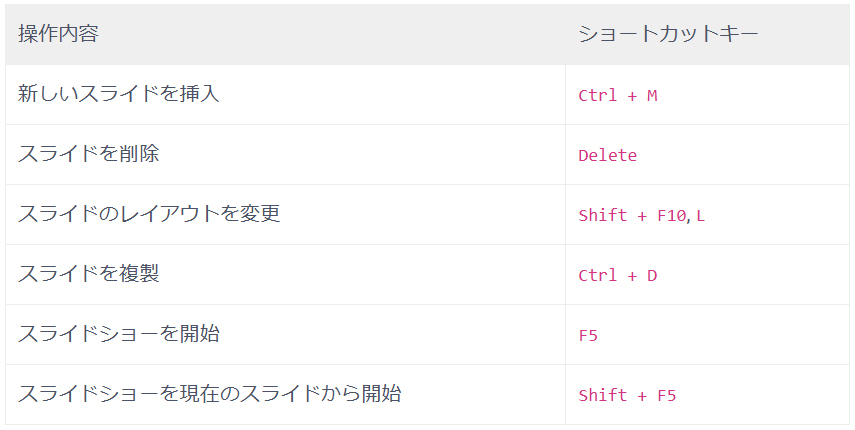The image size is (855, 430).
Task: Click the スライドを削除 row label
Action: point(89,154)
